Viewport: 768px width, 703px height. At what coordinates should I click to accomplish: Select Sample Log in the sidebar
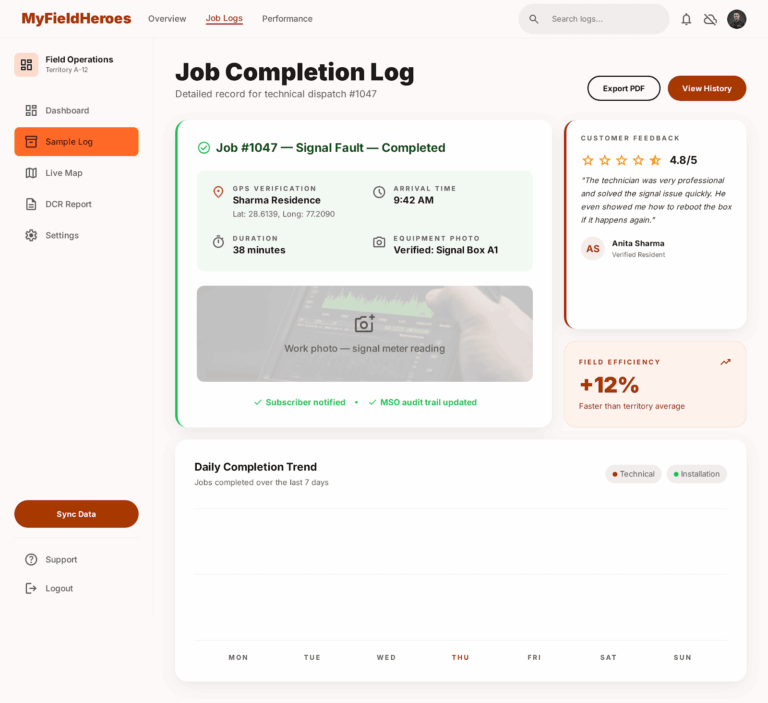pyautogui.click(x=76, y=142)
